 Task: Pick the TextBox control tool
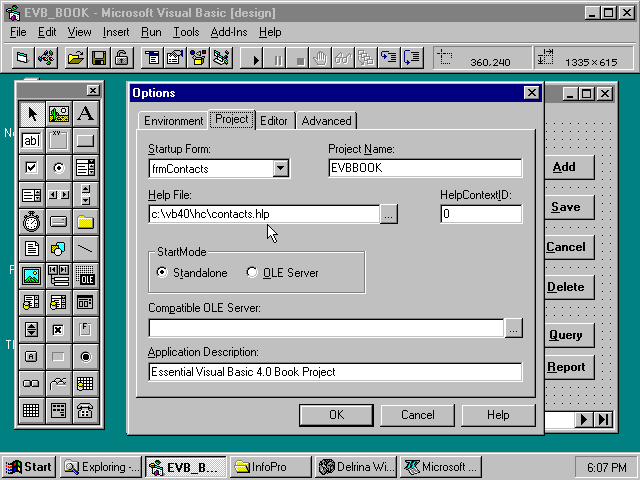coord(31,141)
